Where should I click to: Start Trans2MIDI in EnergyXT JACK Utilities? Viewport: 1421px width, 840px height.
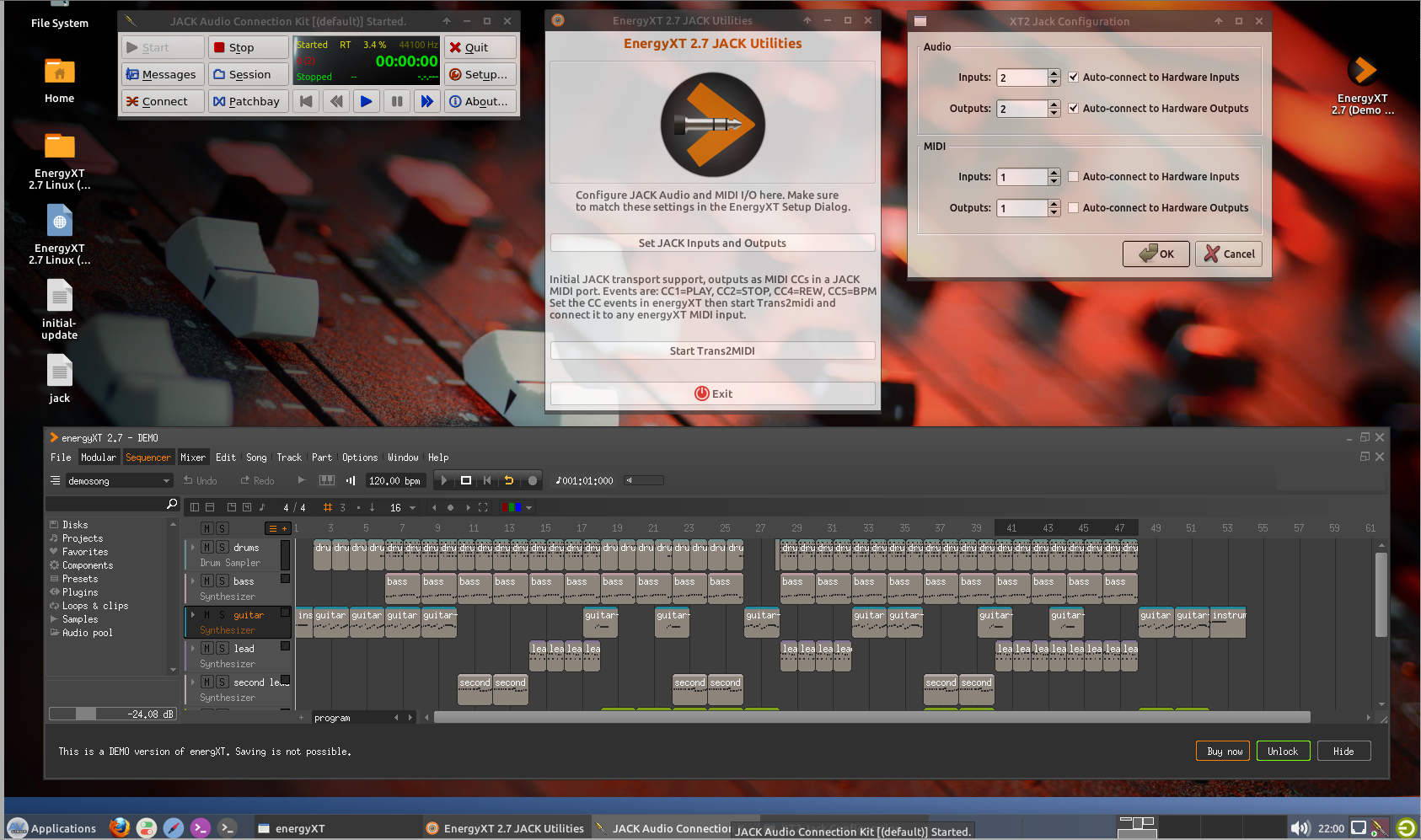[712, 350]
